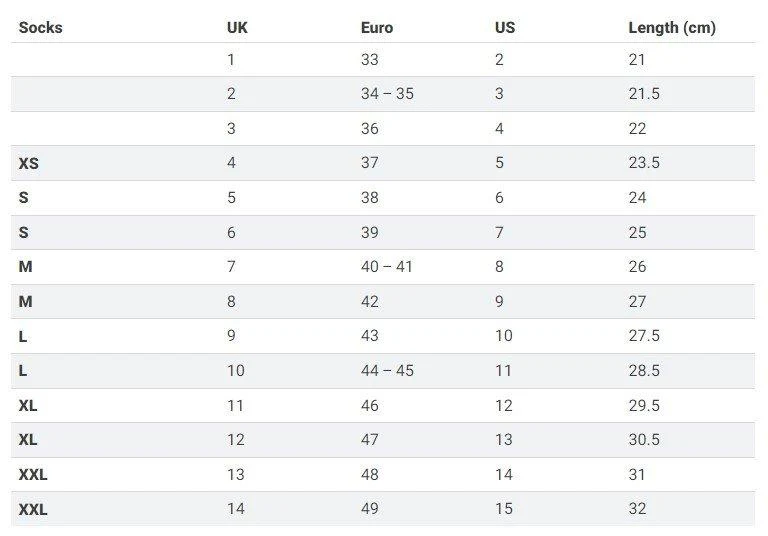Viewport: 768px width, 536px height.
Task: Select the 29.5 length cell
Action: pos(644,405)
